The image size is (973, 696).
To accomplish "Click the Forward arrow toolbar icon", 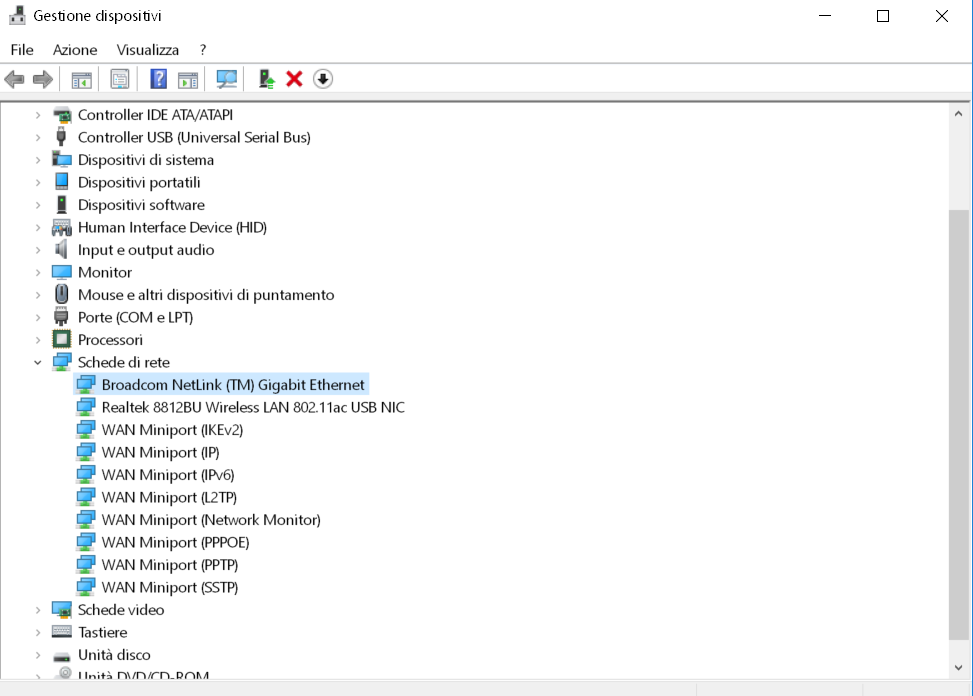I will (x=42, y=79).
